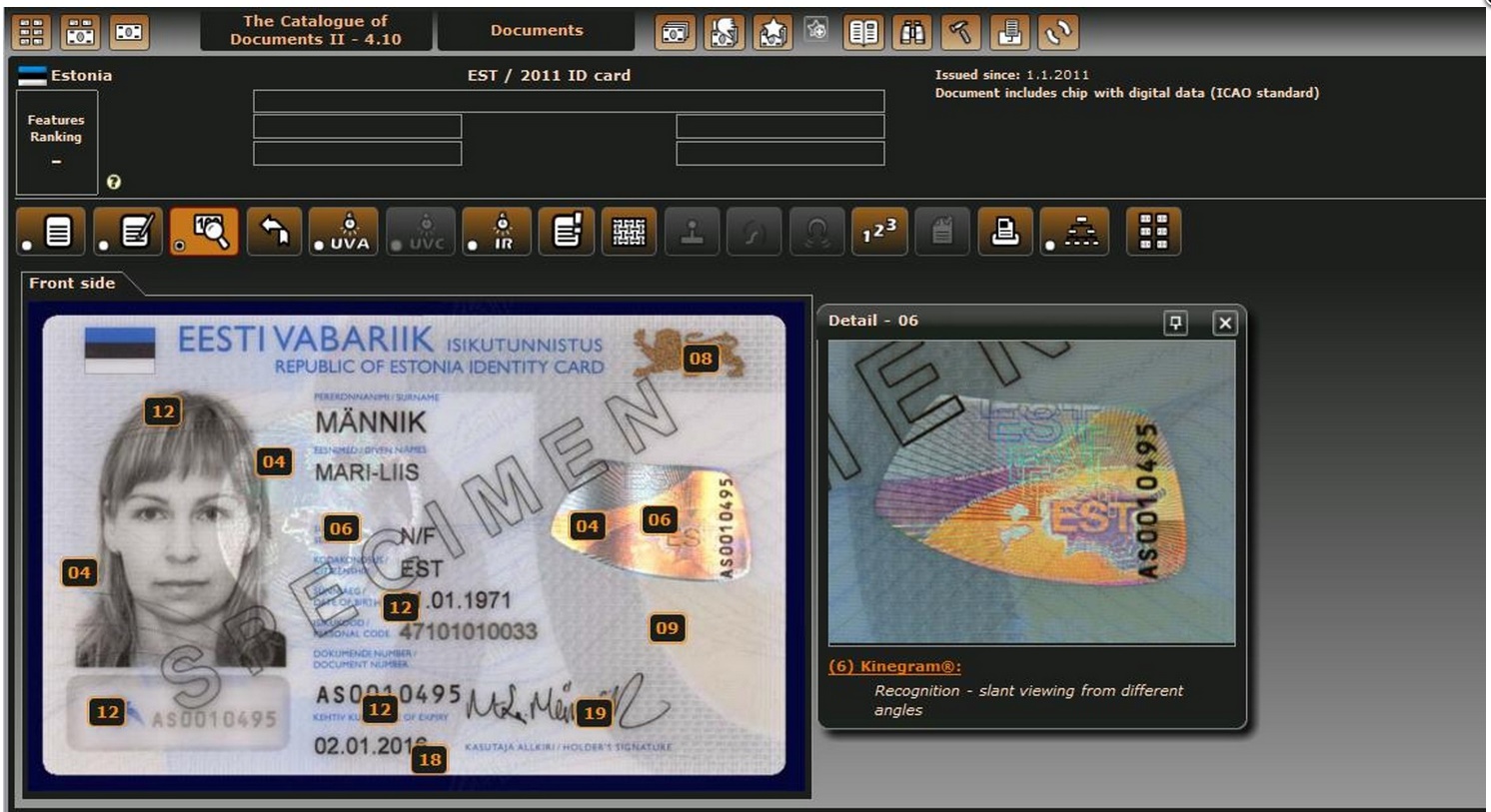Viewport: 1491px width, 812px height.
Task: Enable the UVA light view
Action: coord(344,232)
